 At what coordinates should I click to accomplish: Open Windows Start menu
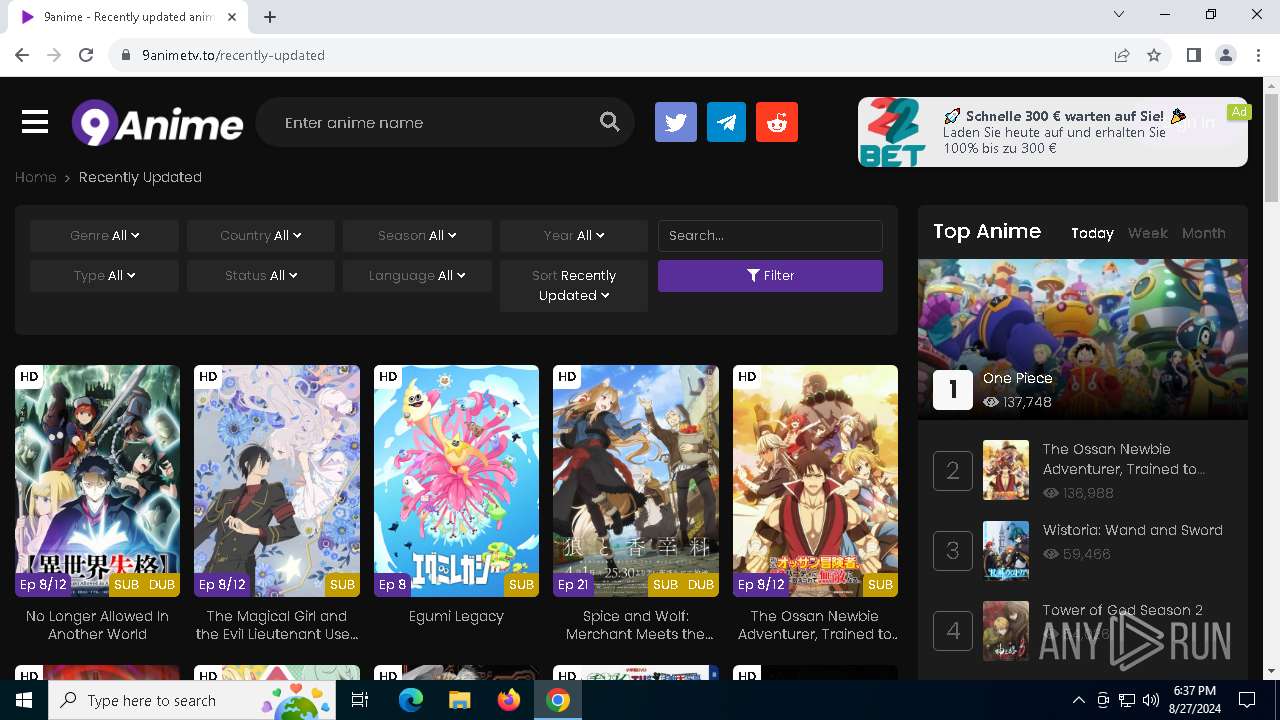[x=24, y=700]
